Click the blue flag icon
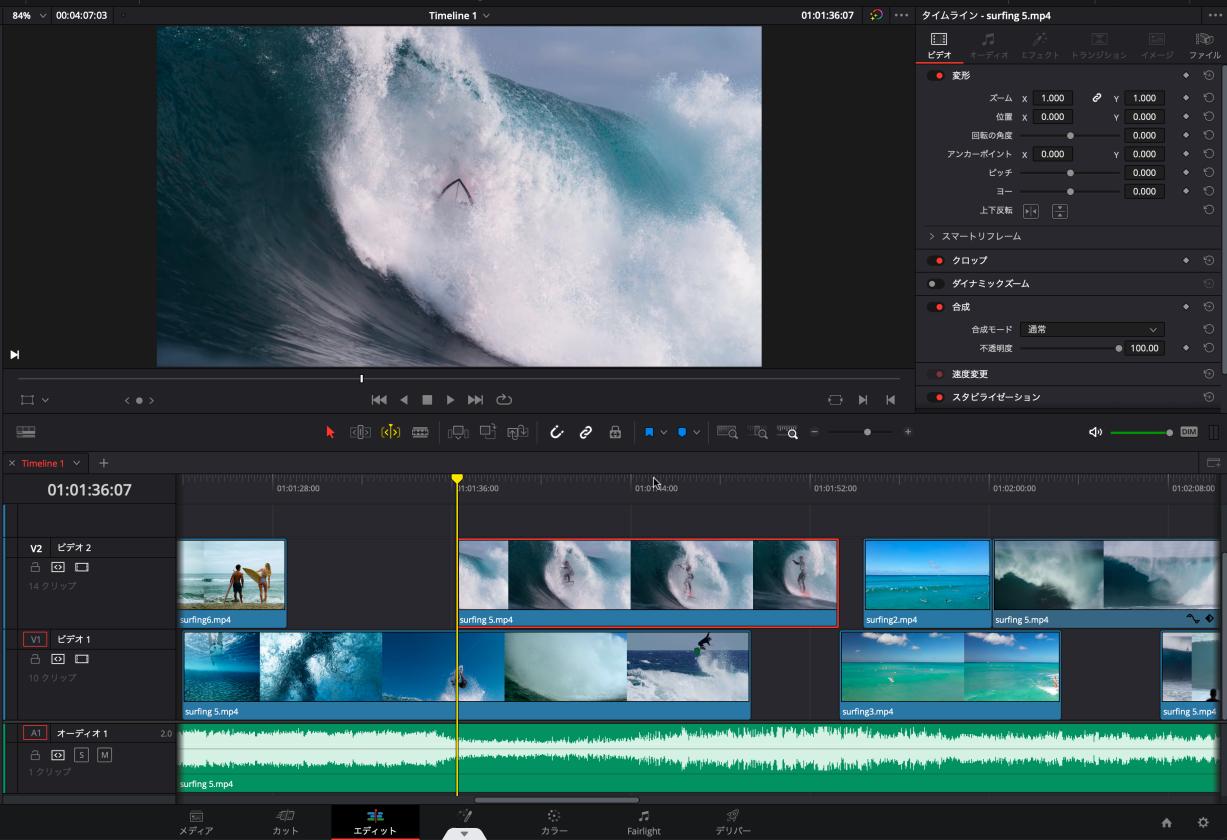Viewport: 1227px width, 840px height. [x=649, y=432]
